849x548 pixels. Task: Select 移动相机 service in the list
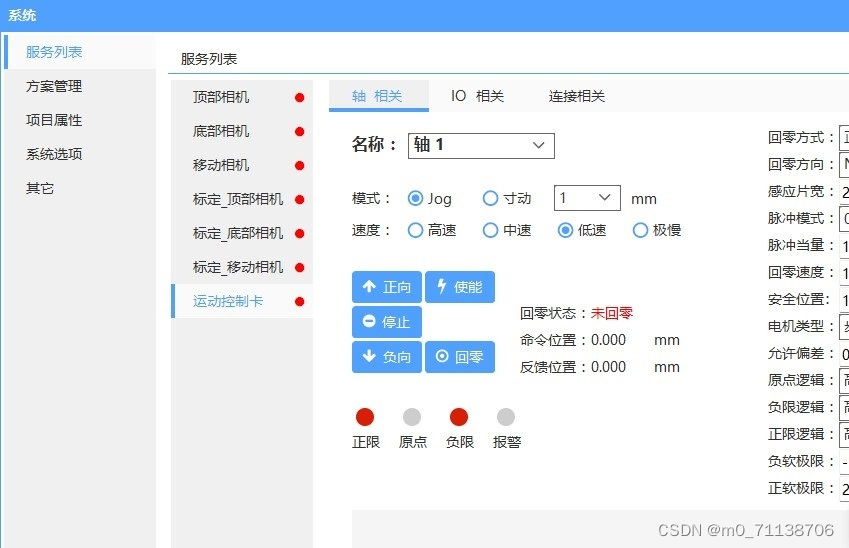242,165
